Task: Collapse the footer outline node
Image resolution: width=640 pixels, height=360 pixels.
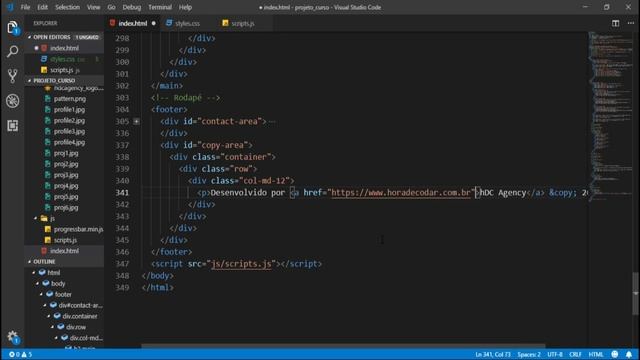Action: tap(41, 294)
